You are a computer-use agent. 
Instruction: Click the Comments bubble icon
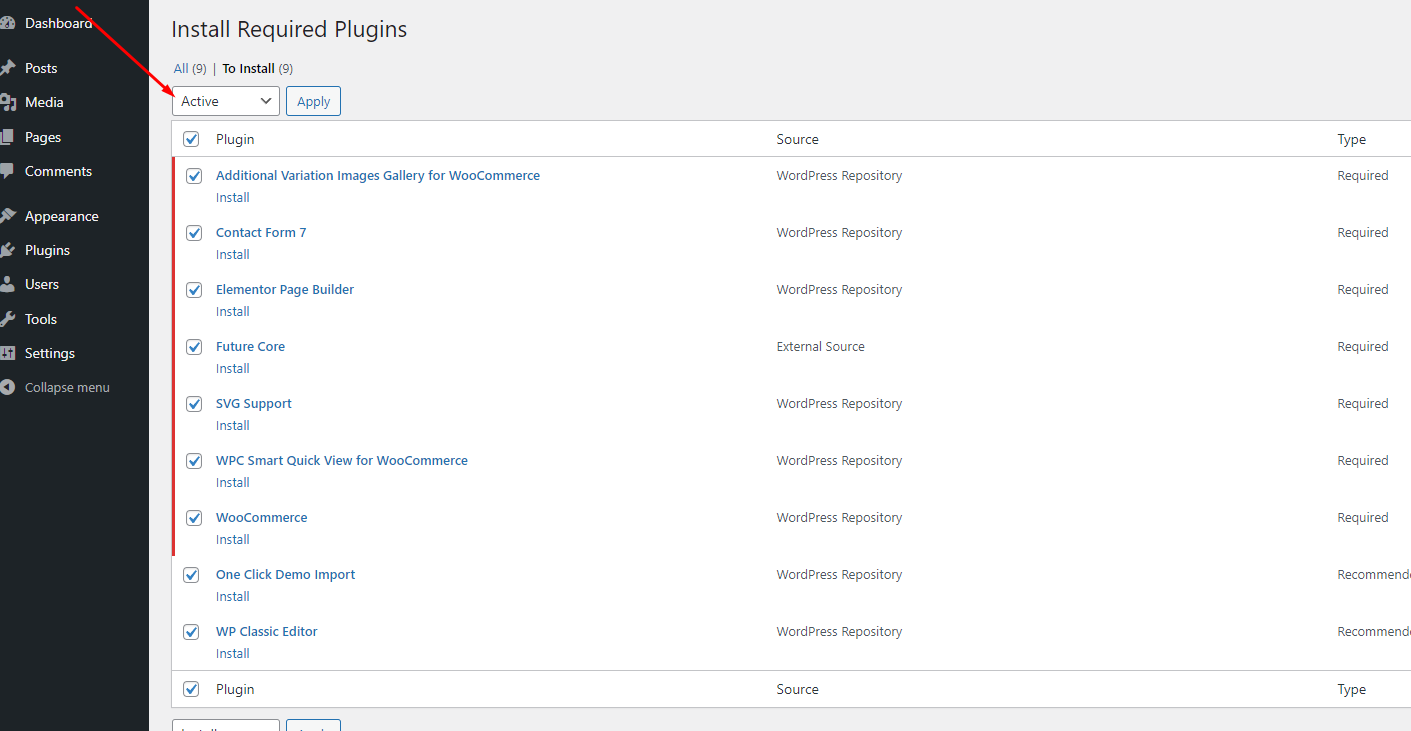point(8,171)
